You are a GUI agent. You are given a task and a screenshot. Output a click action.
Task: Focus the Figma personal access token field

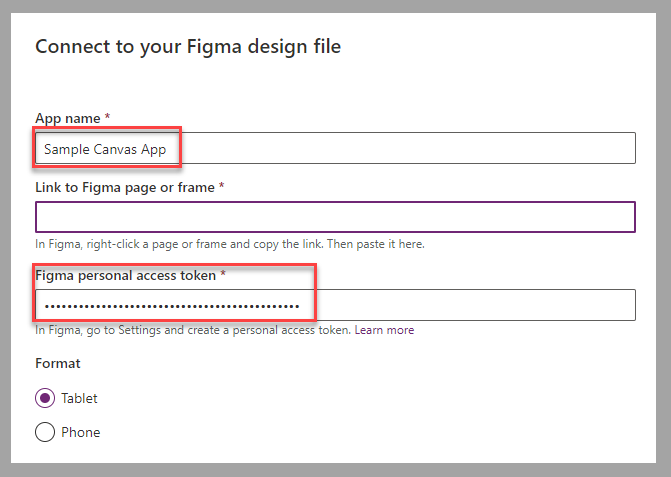[335, 305]
